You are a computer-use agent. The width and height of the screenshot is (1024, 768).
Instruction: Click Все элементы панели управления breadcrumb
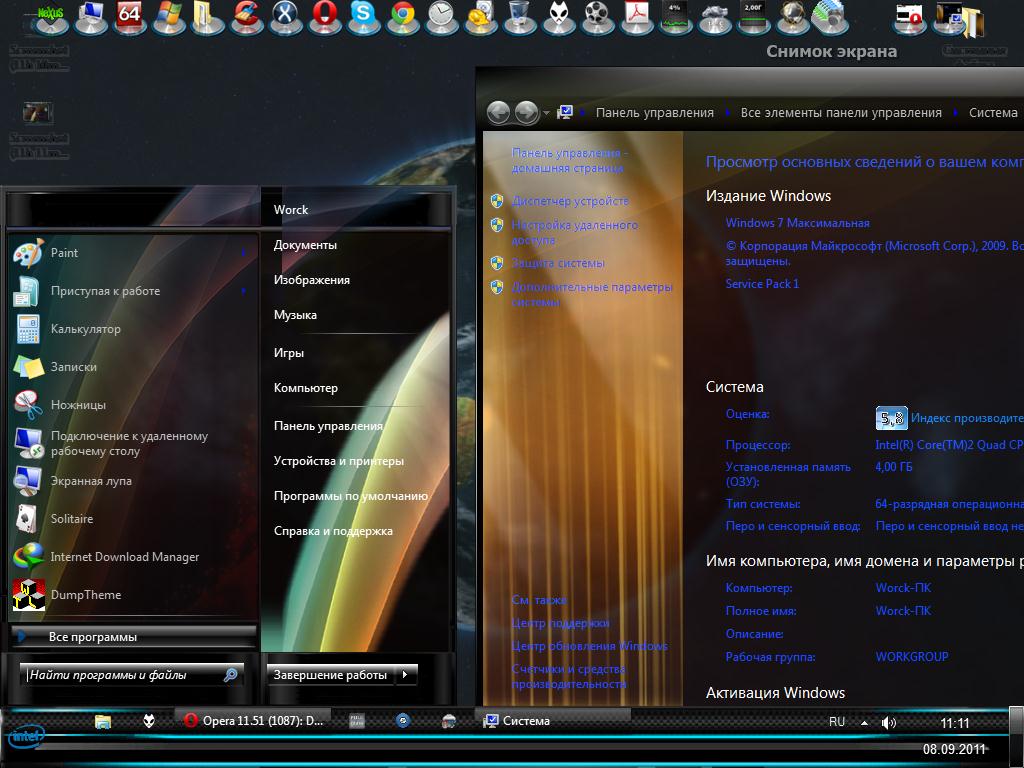tap(841, 112)
